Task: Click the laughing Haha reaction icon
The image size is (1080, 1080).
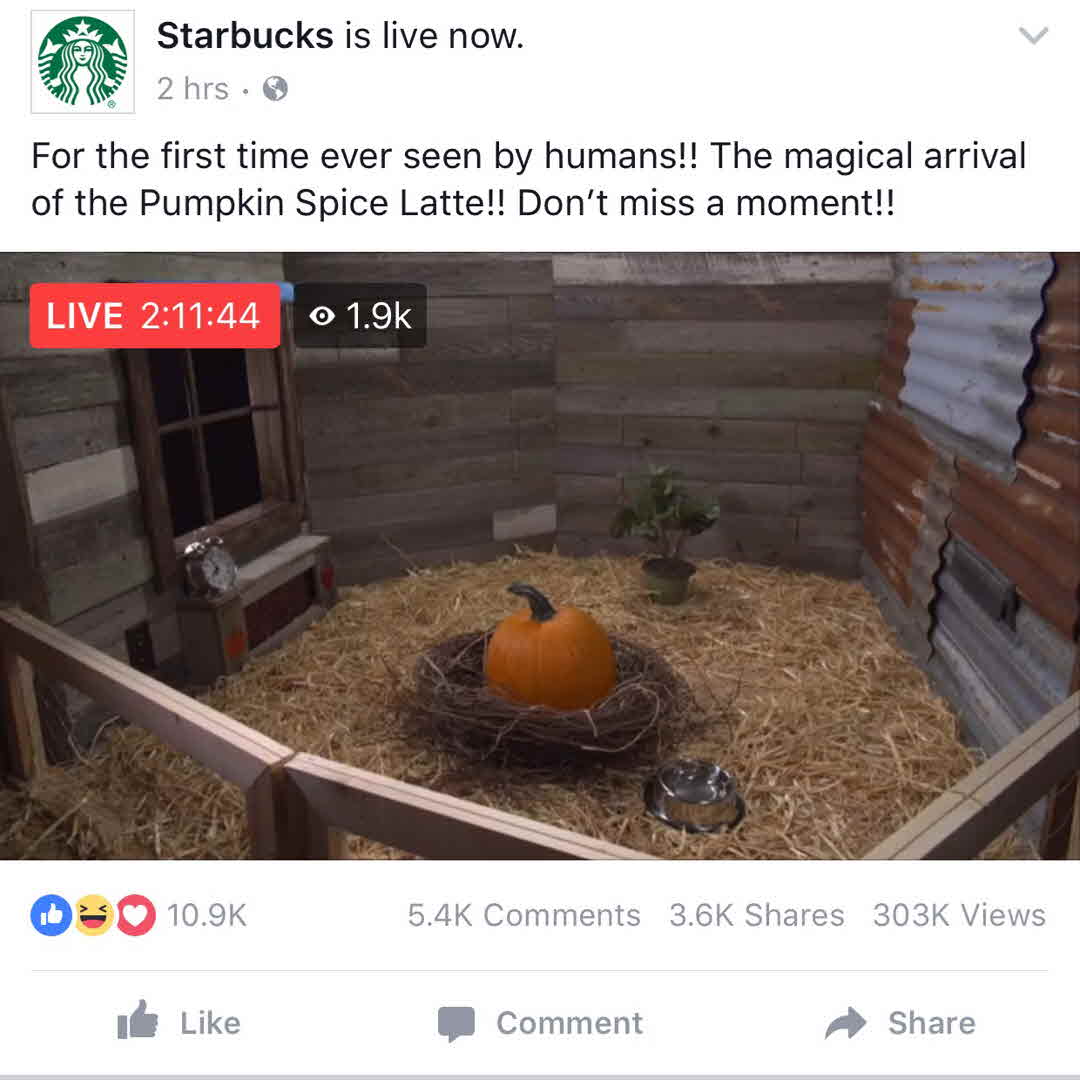Action: point(94,915)
